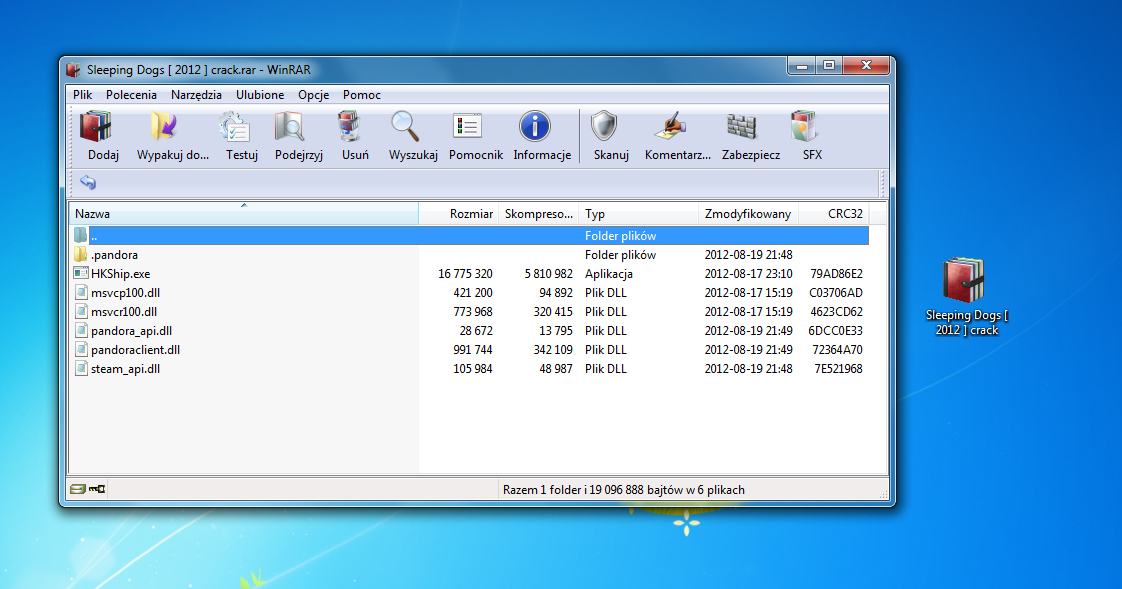Click the Wypakuj do... extract icon
1122x589 pixels.
[x=165, y=127]
